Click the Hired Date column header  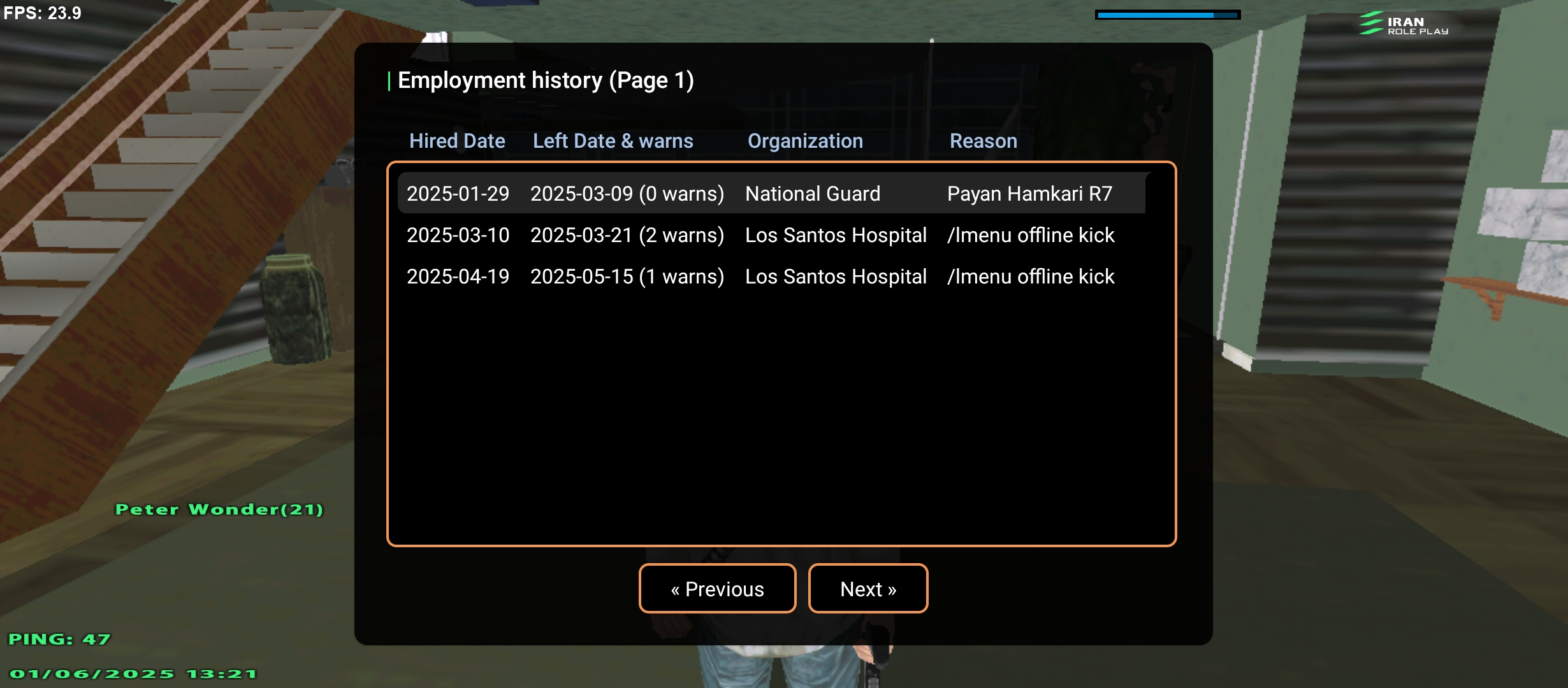pyautogui.click(x=457, y=141)
